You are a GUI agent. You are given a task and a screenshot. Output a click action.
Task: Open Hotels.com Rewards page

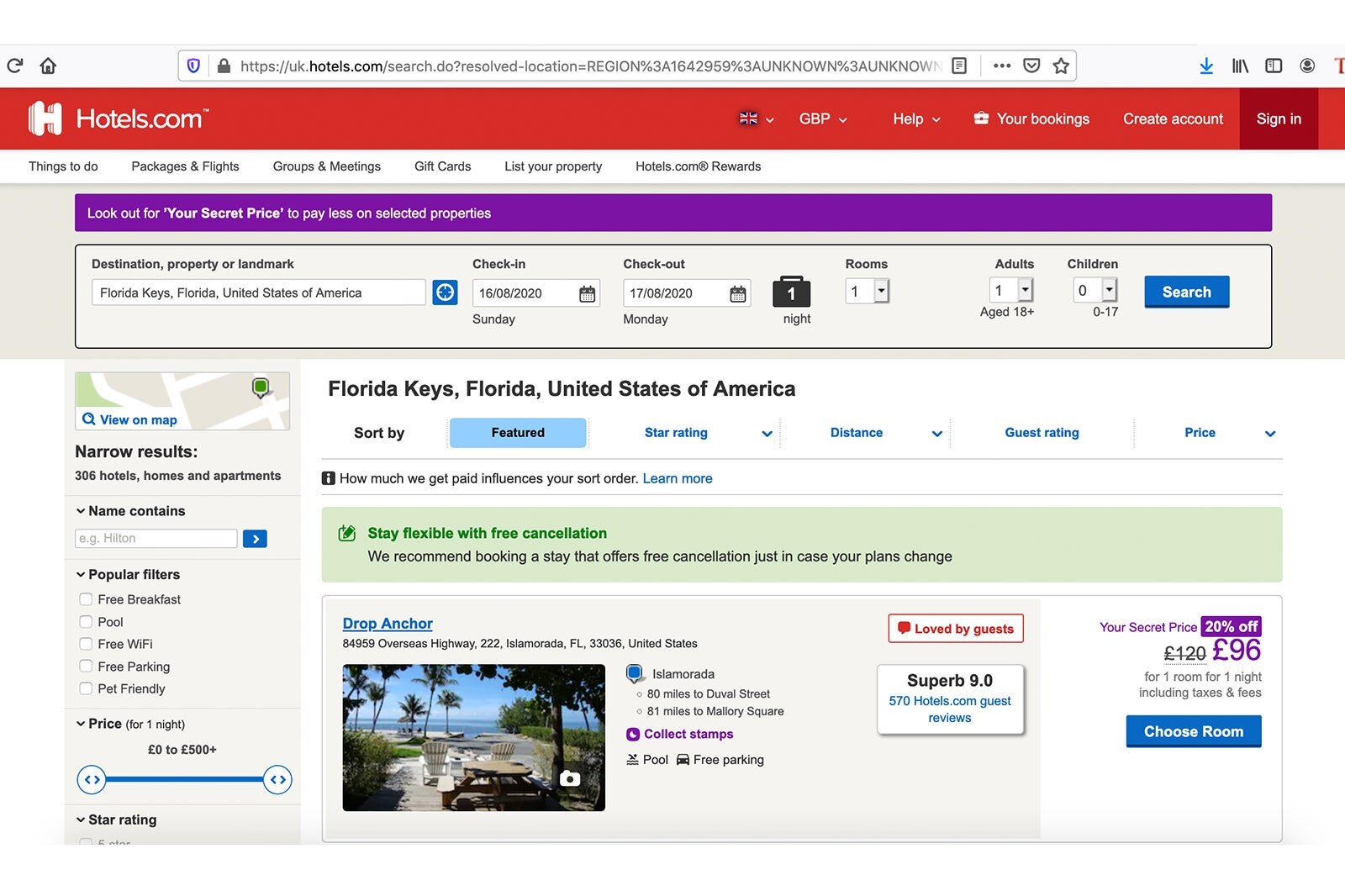tap(698, 166)
